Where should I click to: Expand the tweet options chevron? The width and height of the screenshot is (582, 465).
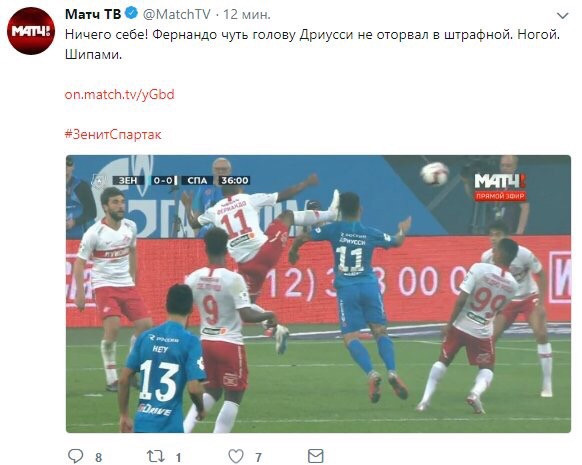563,16
